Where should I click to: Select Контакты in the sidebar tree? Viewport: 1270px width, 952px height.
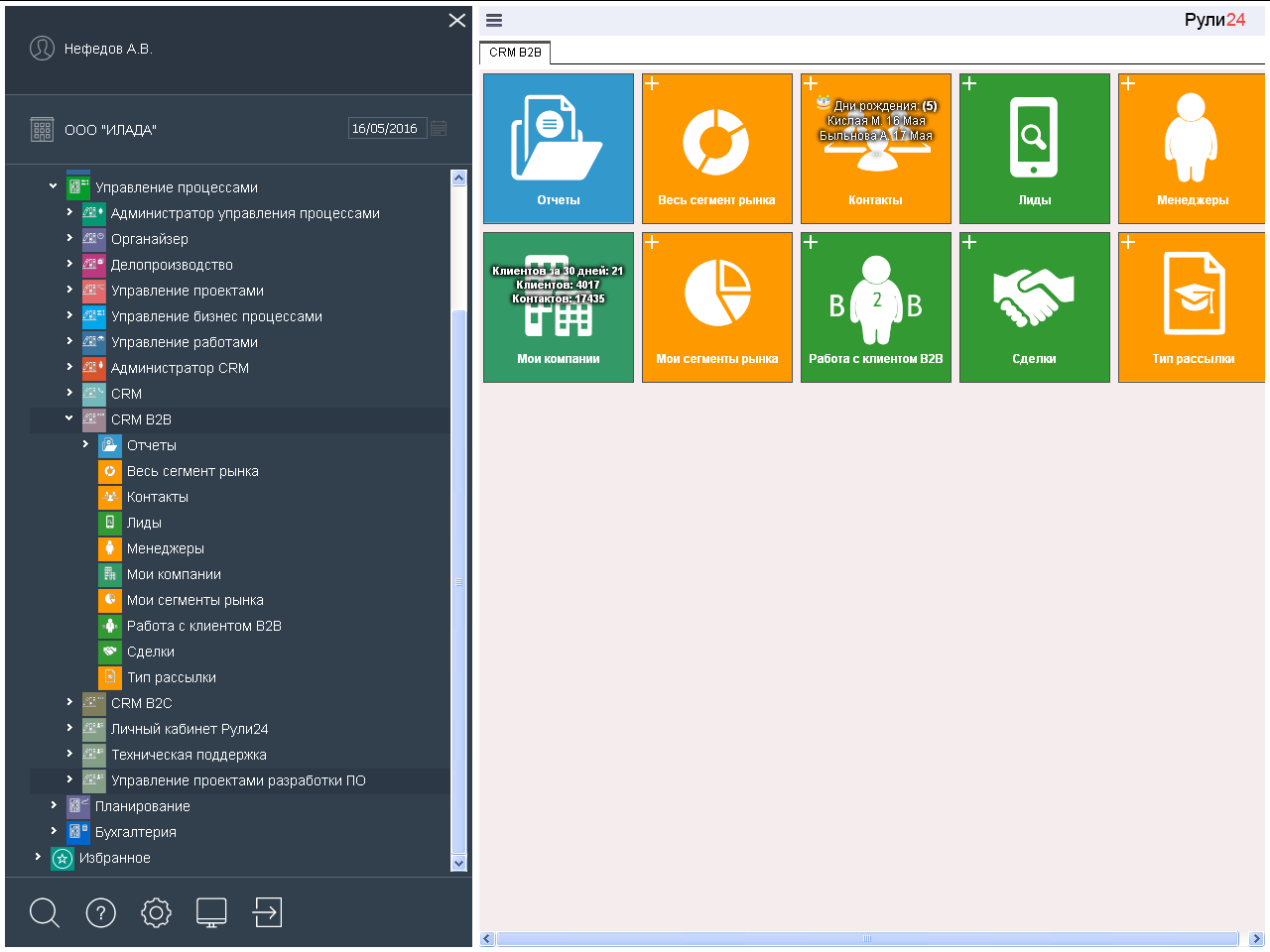tap(157, 497)
